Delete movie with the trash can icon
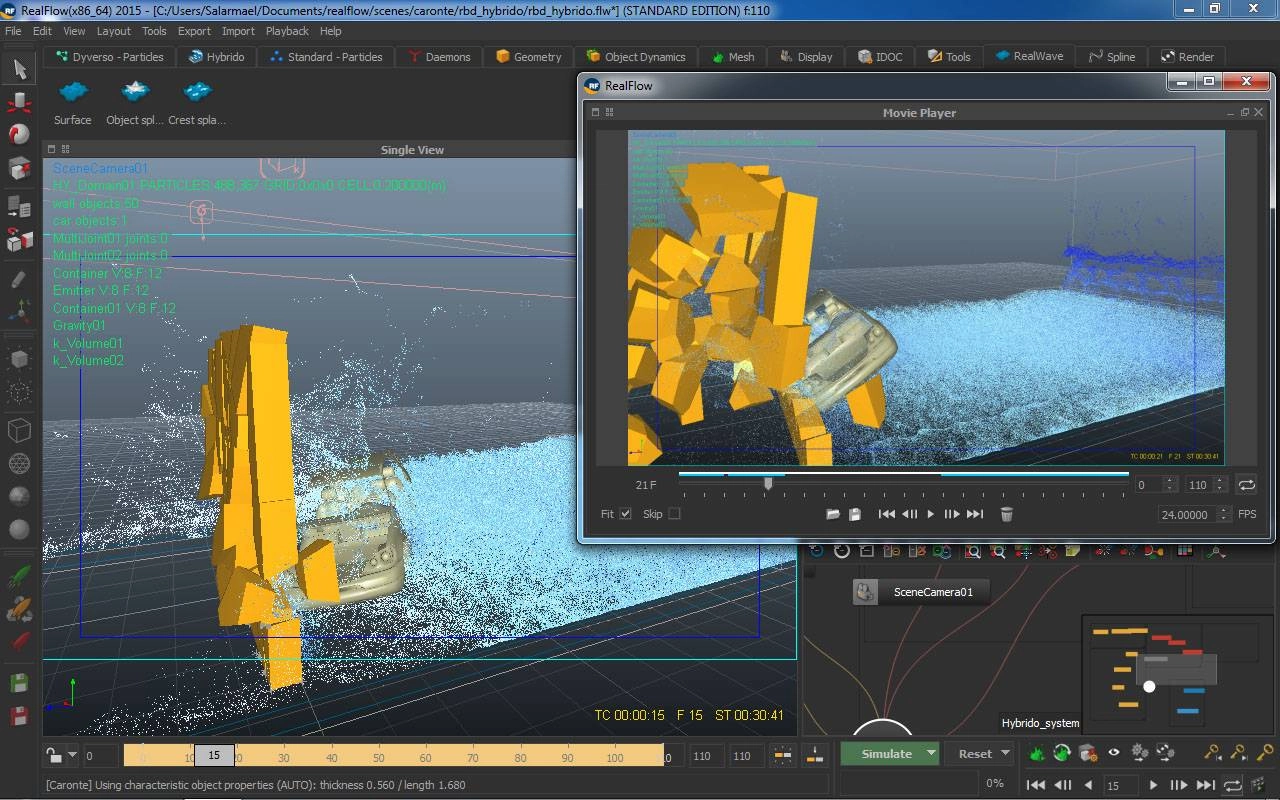The width and height of the screenshot is (1280, 800). (1007, 514)
